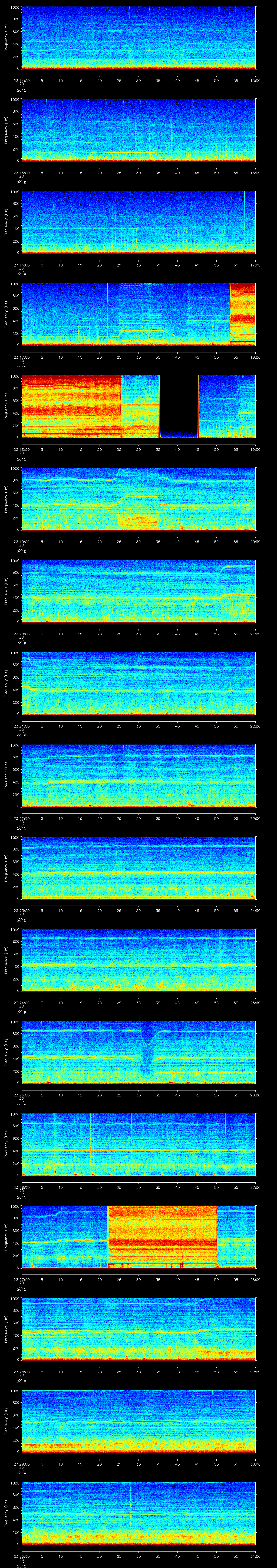Click the "23:22:00" start time label
This screenshot has height=1568, width=277.
[21, 818]
